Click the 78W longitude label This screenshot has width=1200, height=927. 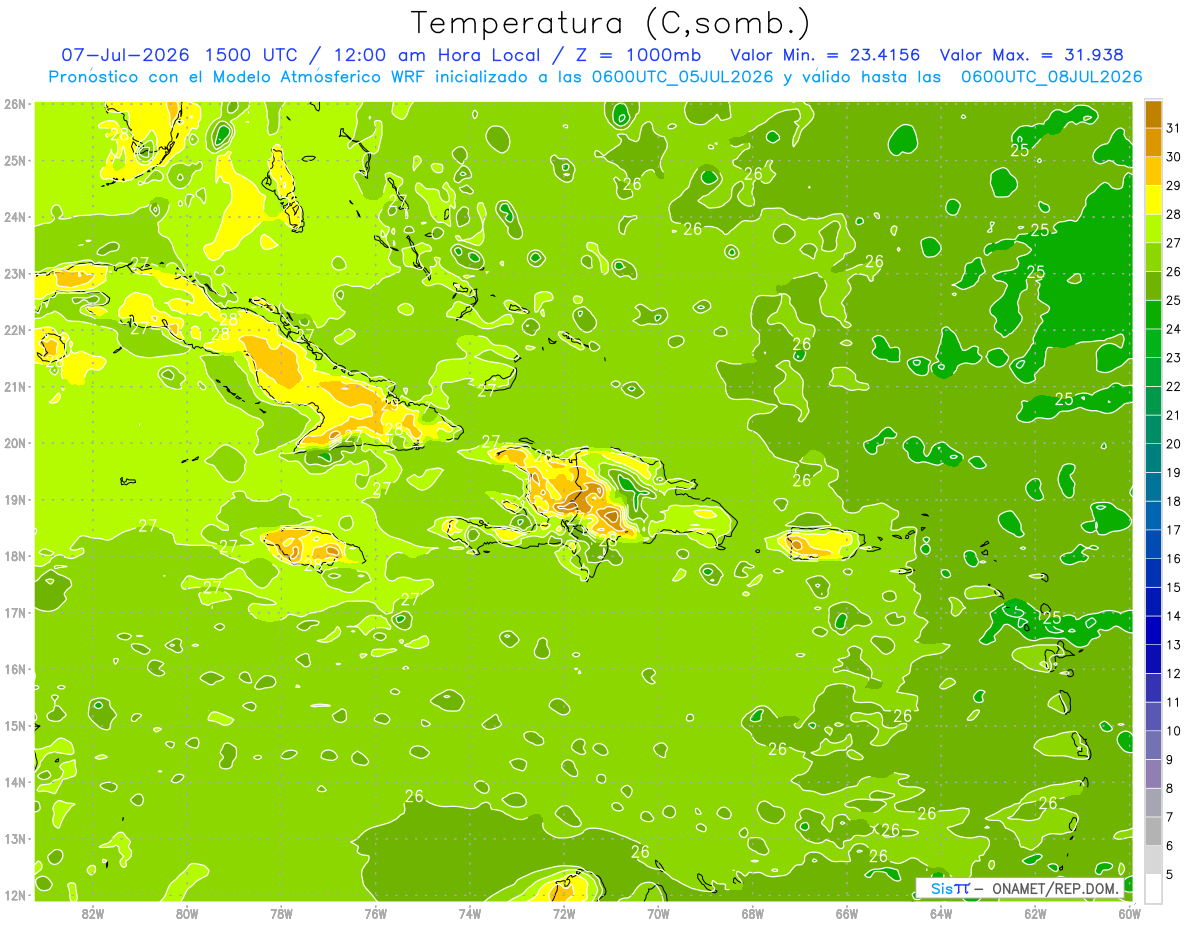tap(281, 913)
